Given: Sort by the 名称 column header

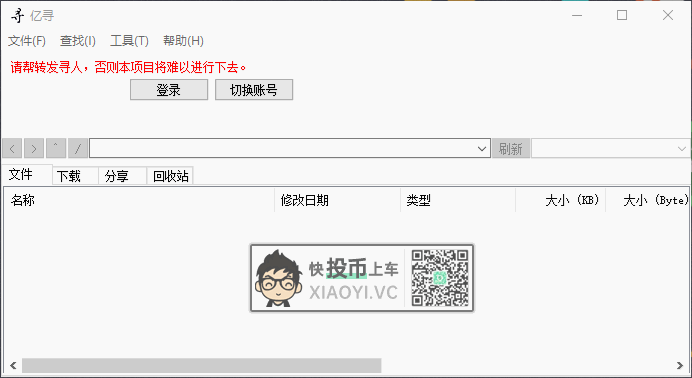Looking at the screenshot, I should tap(139, 200).
